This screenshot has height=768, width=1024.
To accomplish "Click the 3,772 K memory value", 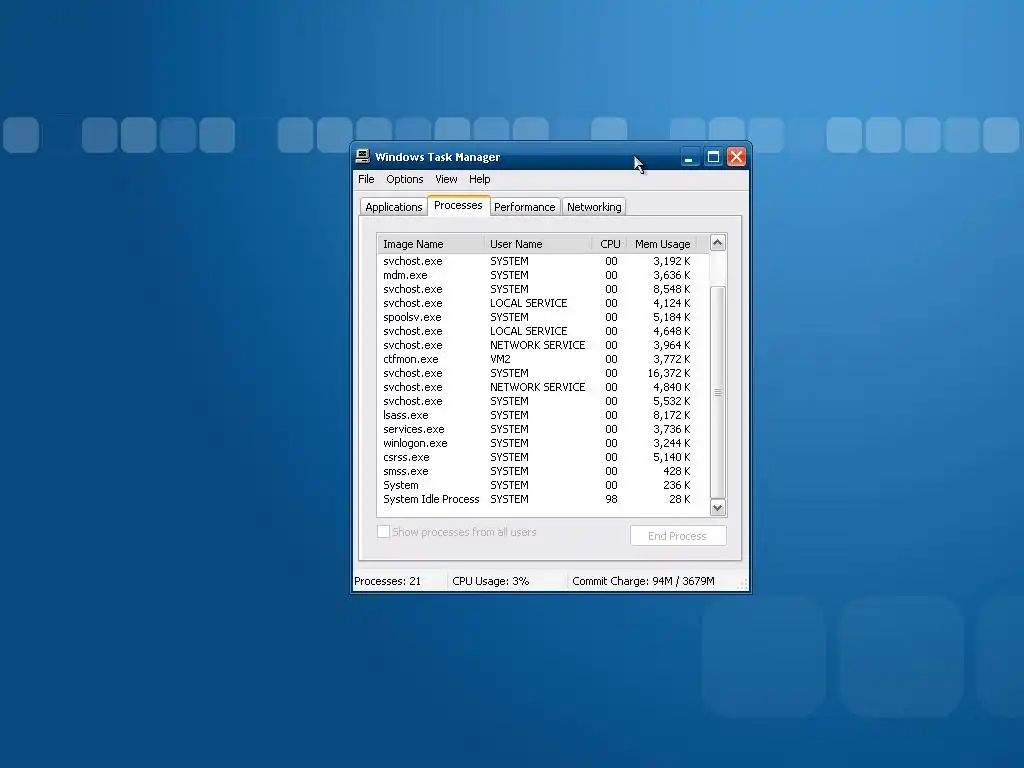I will [671, 359].
